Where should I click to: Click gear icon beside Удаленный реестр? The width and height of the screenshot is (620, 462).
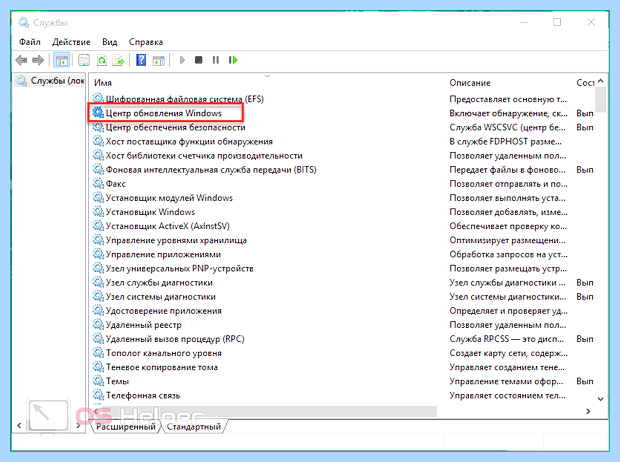(98, 324)
